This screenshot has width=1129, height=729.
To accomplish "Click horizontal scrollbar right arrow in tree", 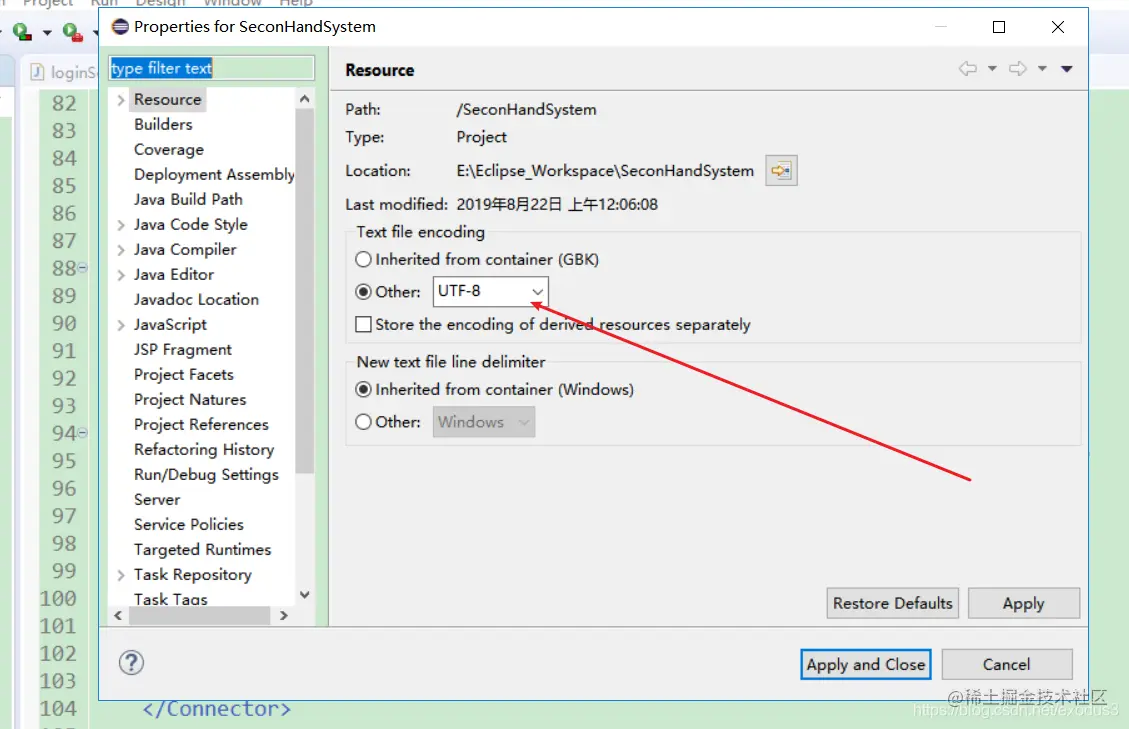I will pyautogui.click(x=284, y=616).
